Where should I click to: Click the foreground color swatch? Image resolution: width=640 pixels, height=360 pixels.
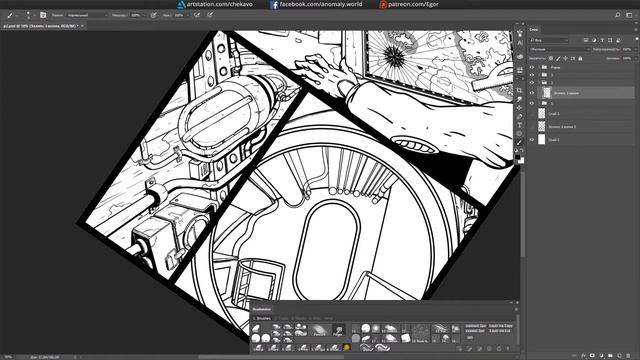click(518, 157)
